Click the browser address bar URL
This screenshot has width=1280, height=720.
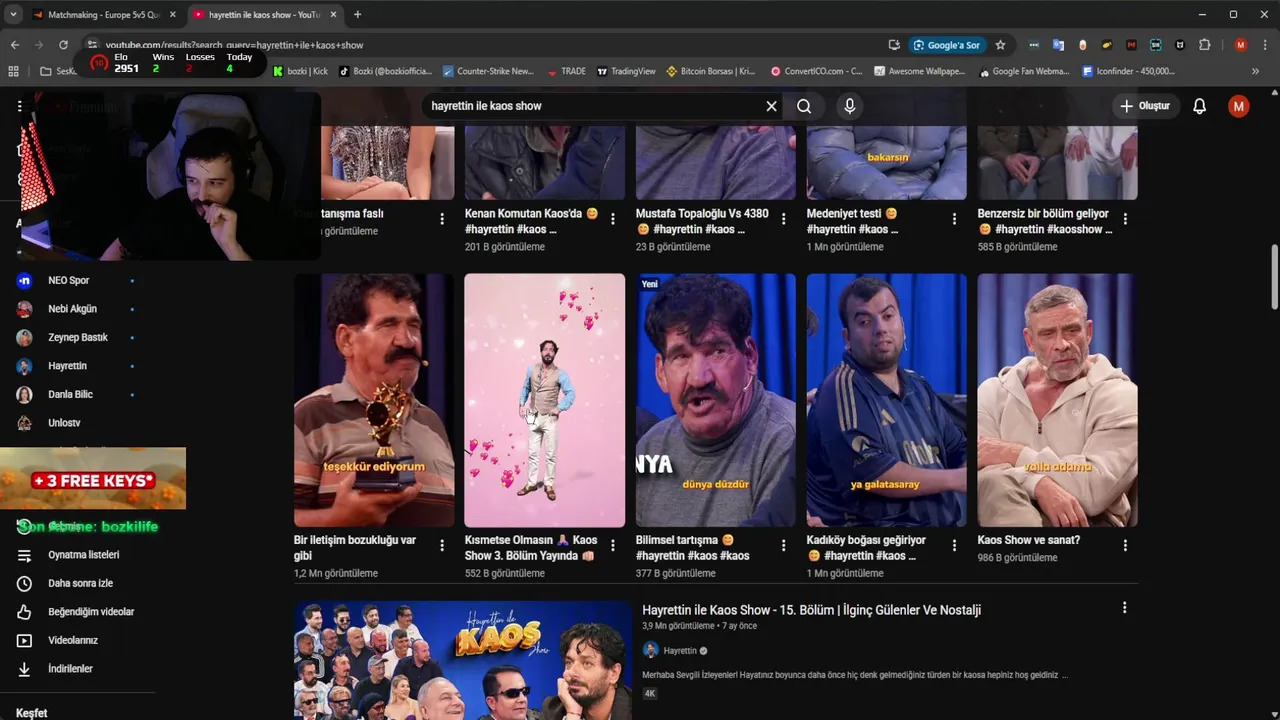[x=234, y=45]
